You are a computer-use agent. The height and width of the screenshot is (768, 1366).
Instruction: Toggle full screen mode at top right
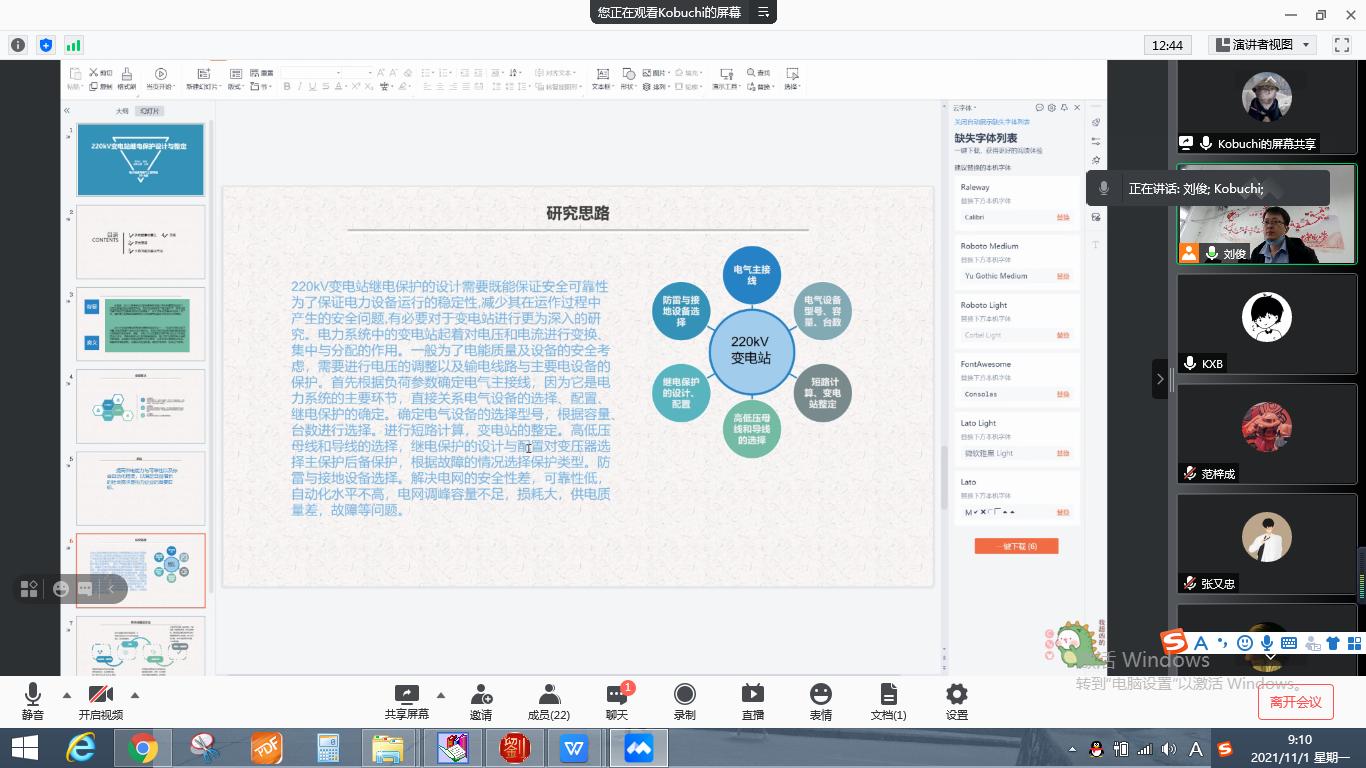pos(1342,45)
